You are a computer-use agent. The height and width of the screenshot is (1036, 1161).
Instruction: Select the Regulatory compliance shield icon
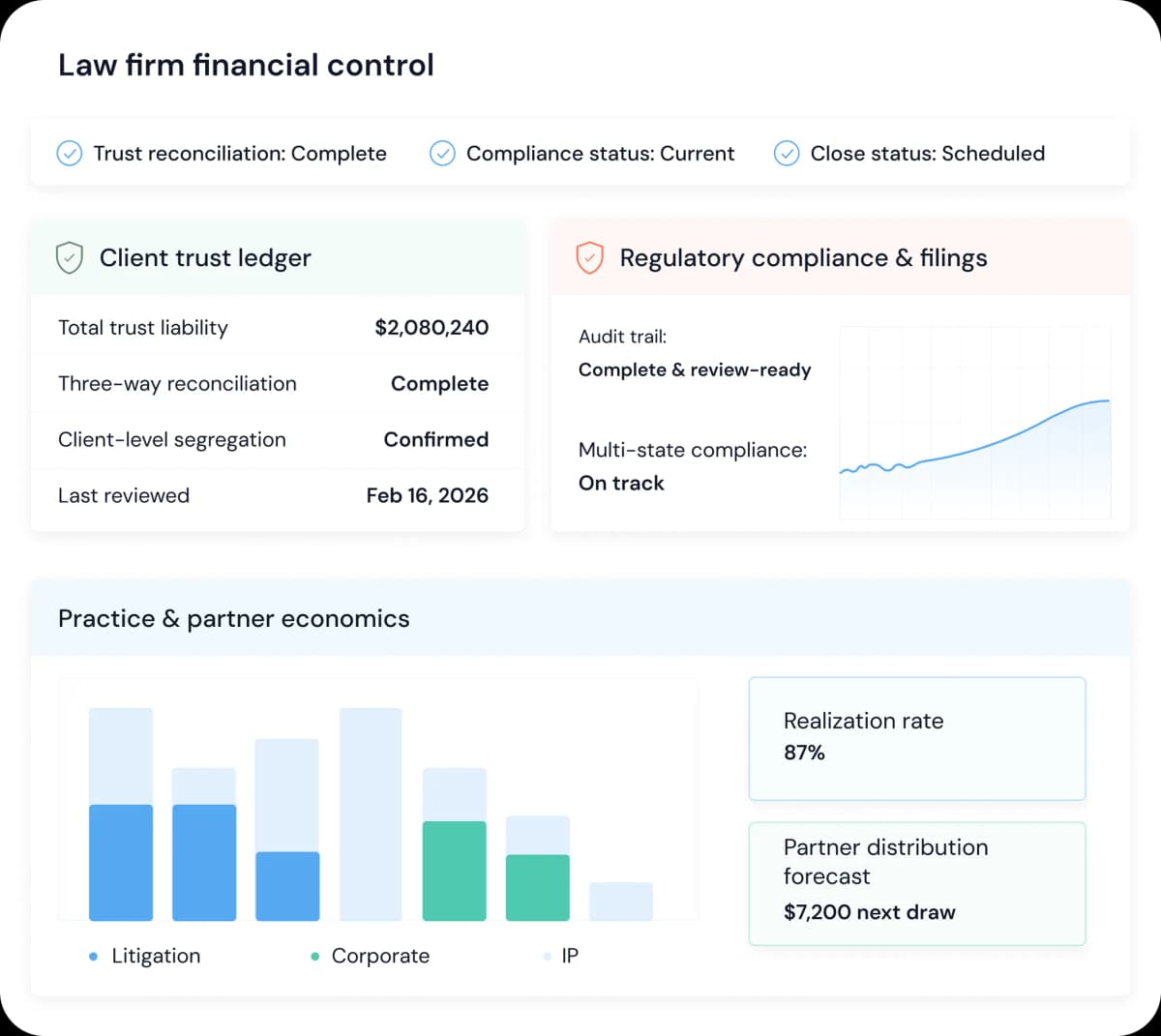click(590, 257)
